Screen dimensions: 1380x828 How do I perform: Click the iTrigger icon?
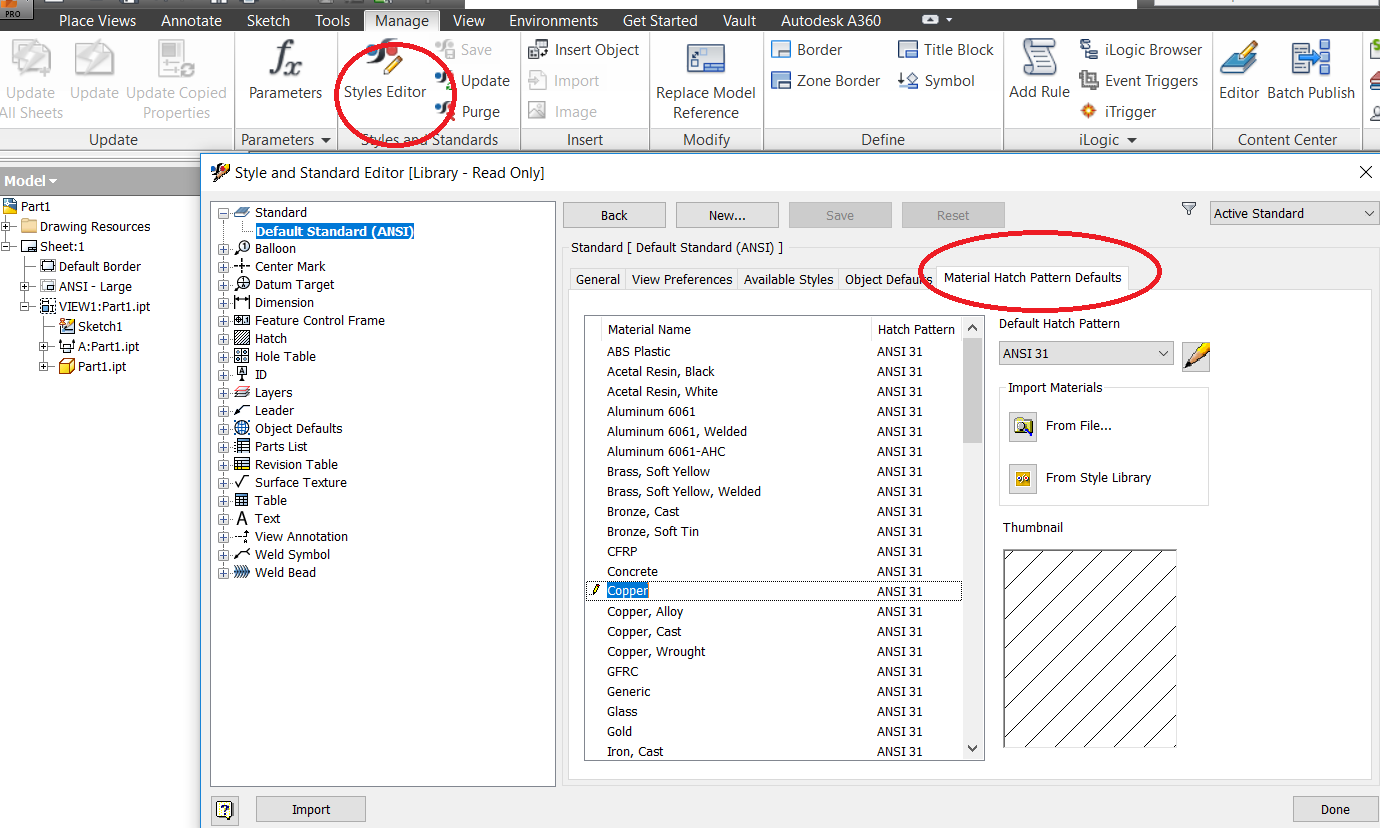1089,111
